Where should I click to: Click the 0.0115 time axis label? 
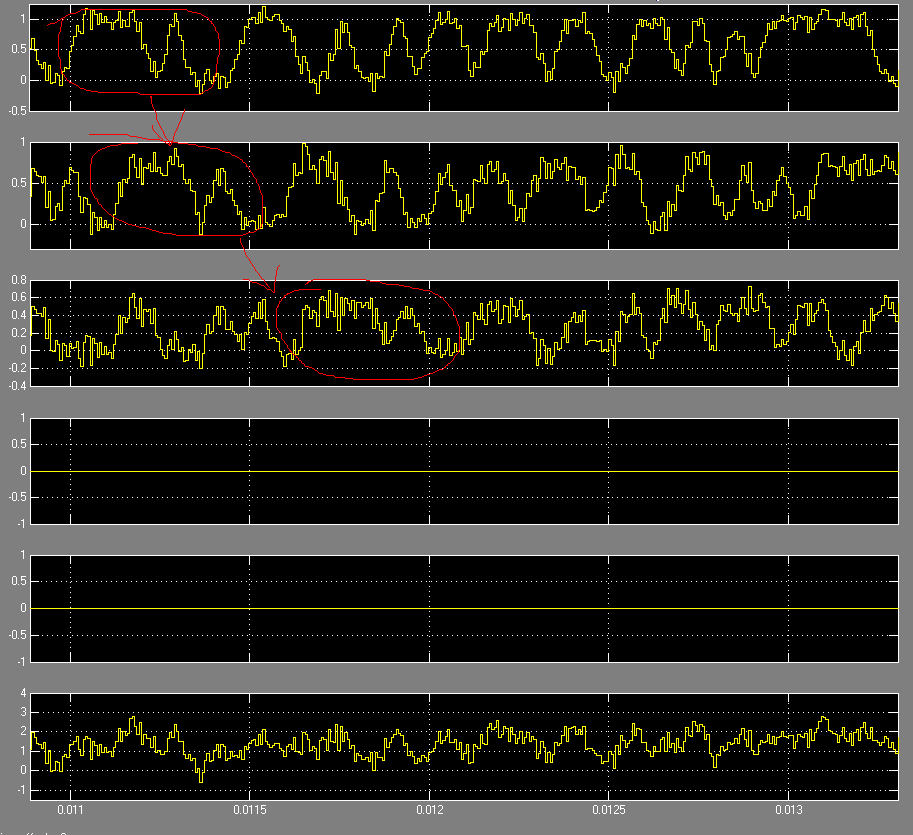click(x=250, y=809)
